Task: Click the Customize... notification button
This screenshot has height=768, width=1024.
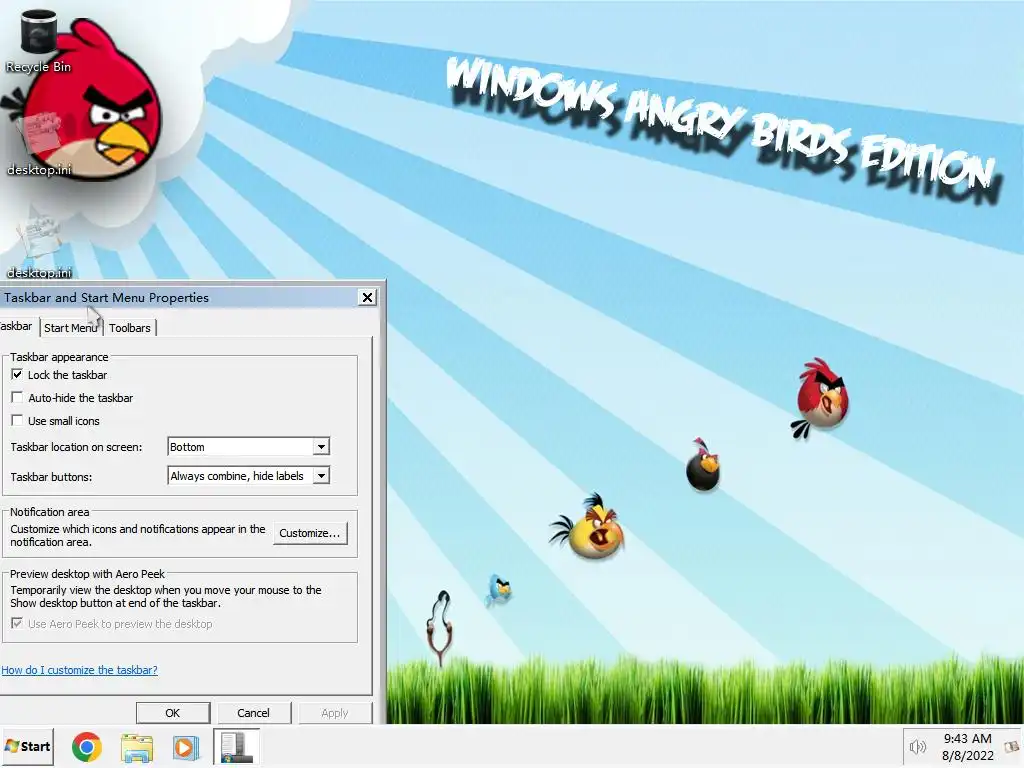Action: click(x=310, y=533)
